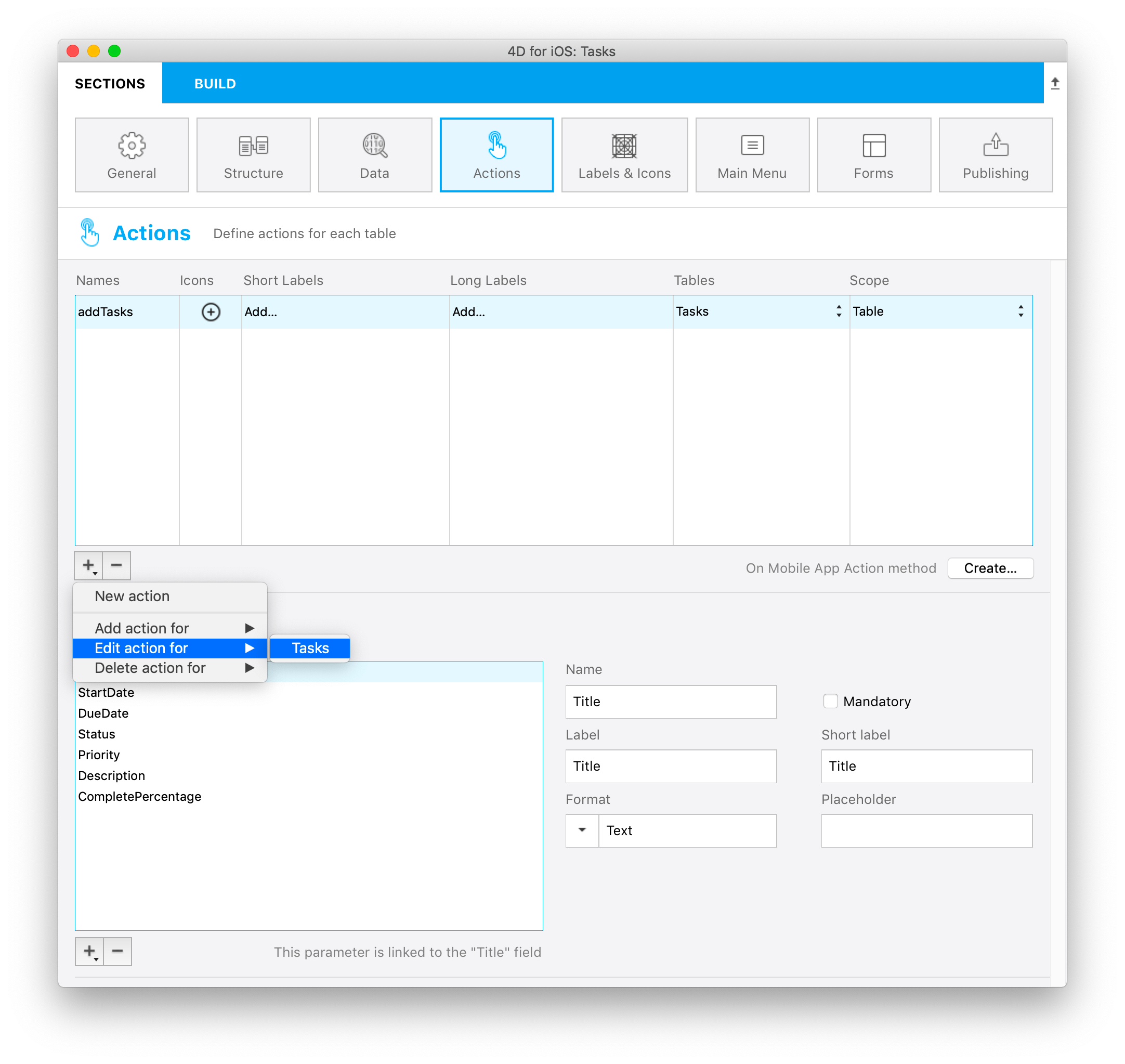Switch to the BUILD tab
Screen dimensions: 1125x1064
[215, 83]
